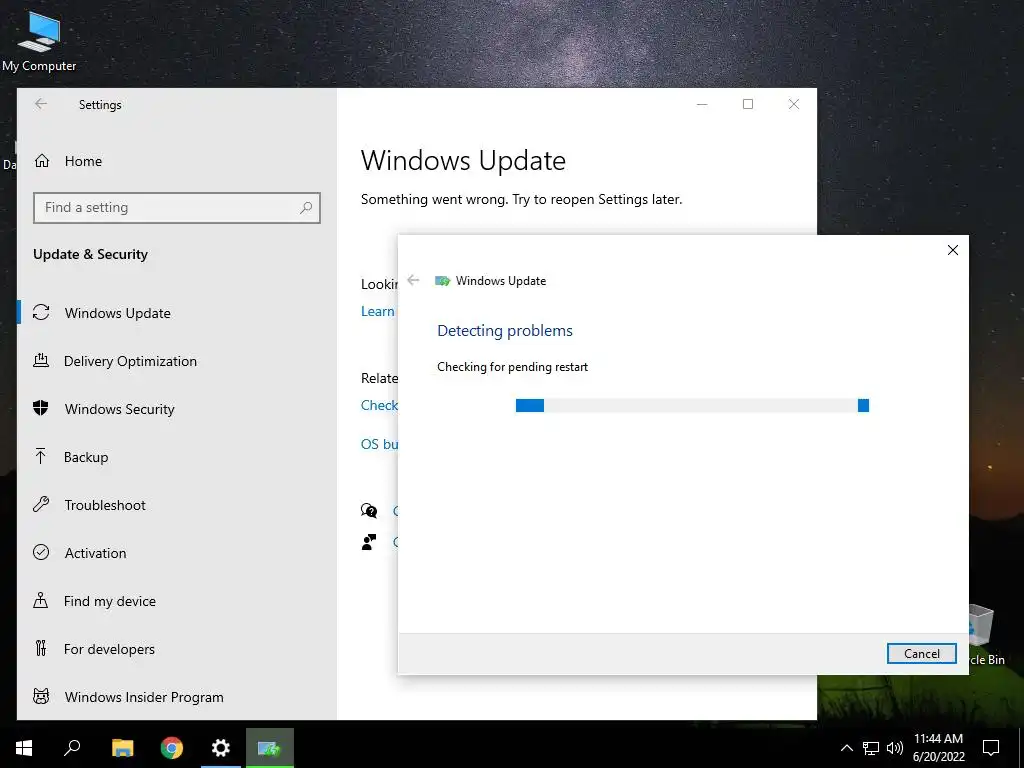
Task: Click the troubleshooter back arrow
Action: click(413, 280)
